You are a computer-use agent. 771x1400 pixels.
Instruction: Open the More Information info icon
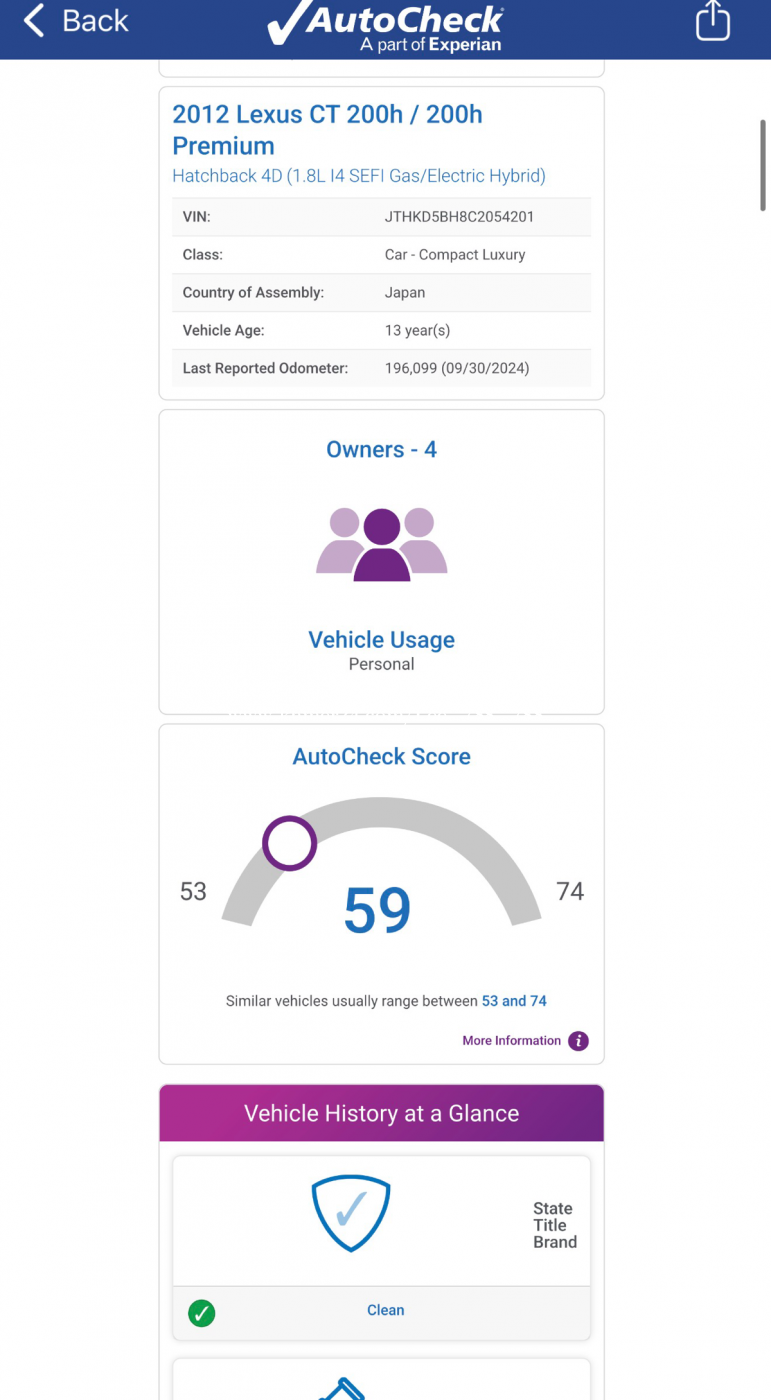[x=578, y=1041]
